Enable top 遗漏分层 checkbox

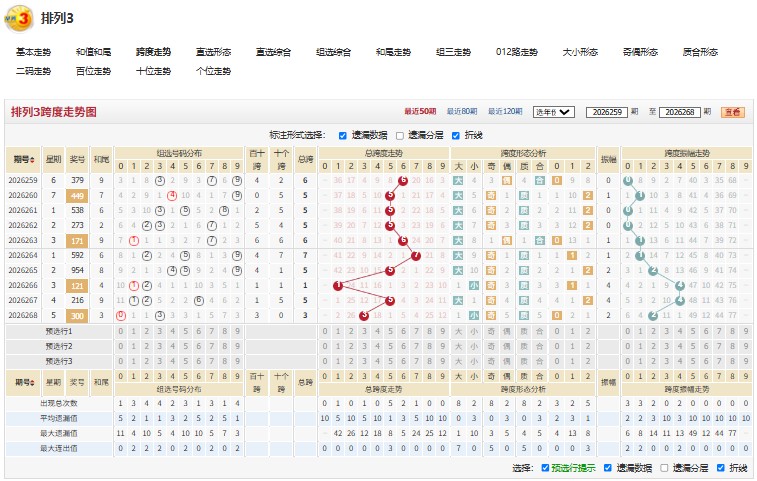[400, 136]
